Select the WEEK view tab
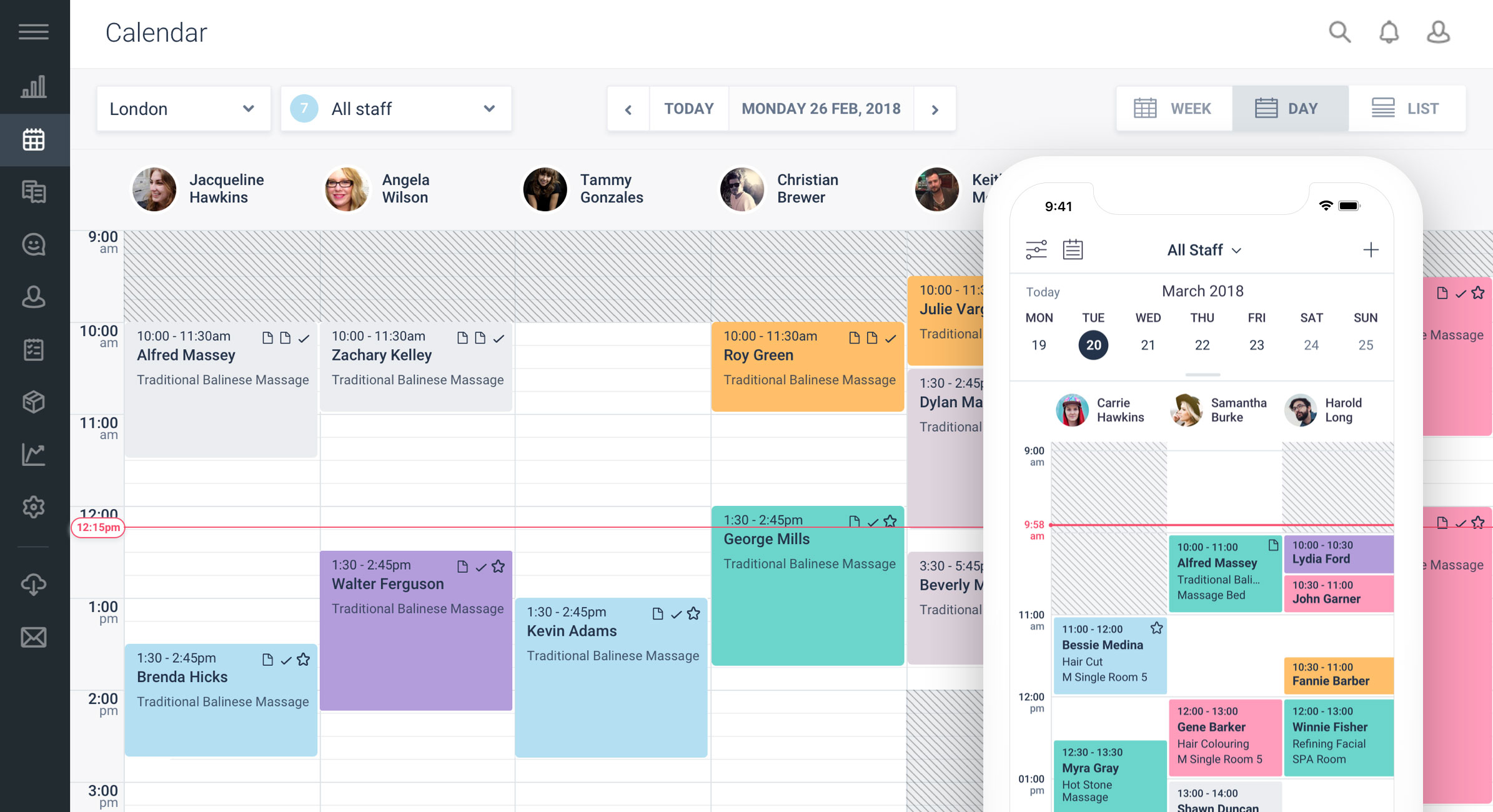Screen dimensions: 1493x812 pyautogui.click(x=1175, y=108)
